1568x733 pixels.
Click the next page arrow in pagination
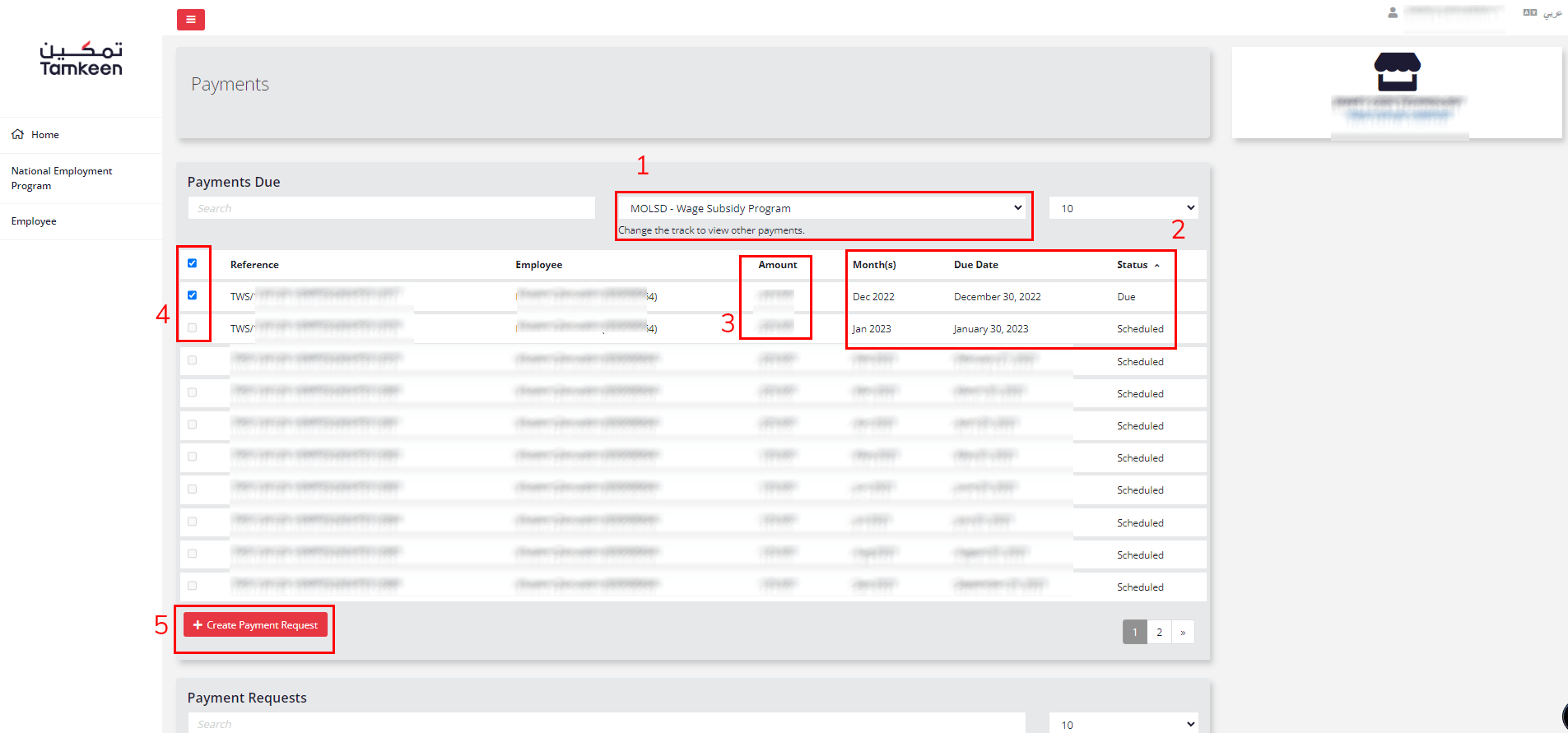point(1183,632)
